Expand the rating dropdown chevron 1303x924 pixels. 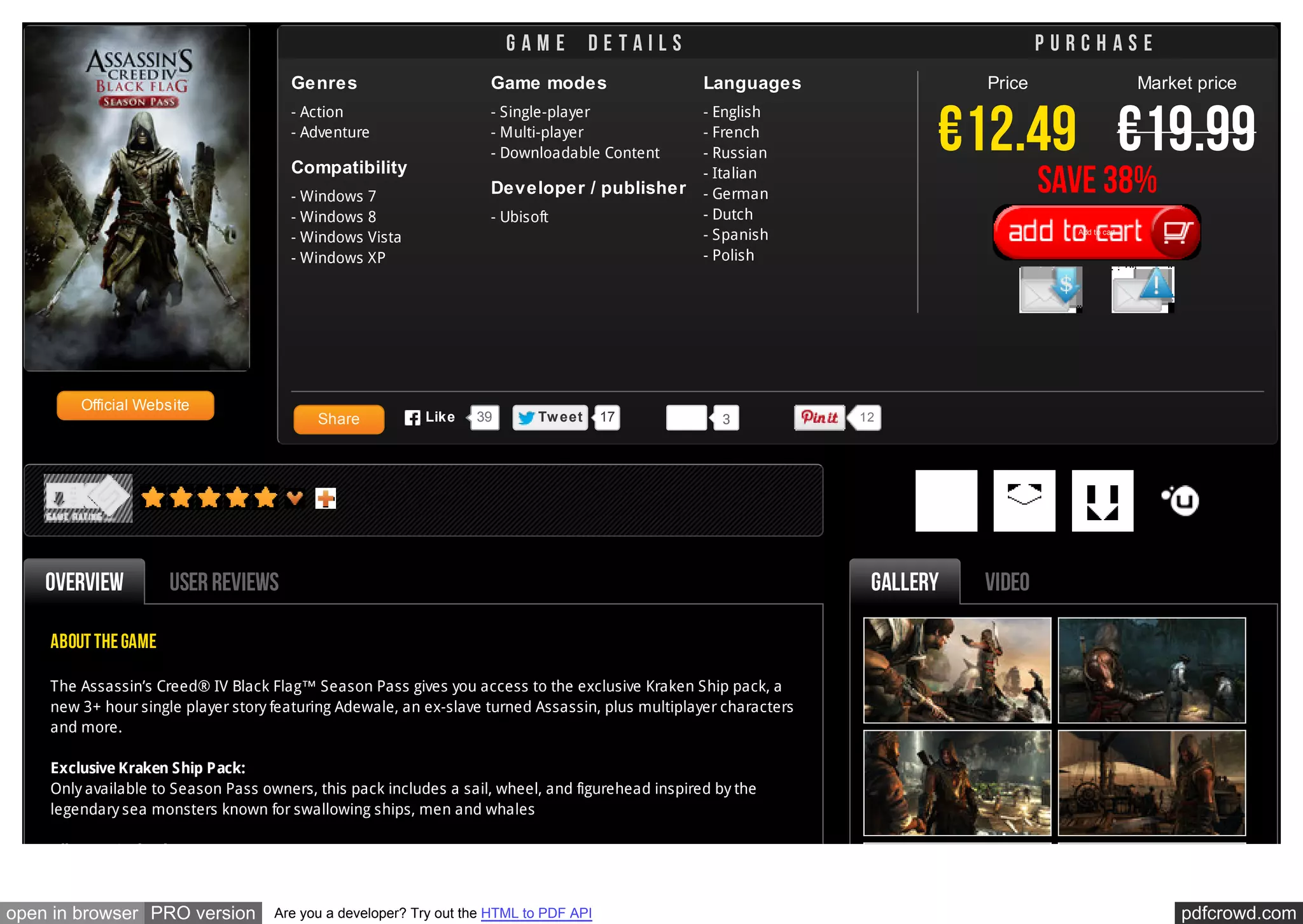pyautogui.click(x=294, y=498)
